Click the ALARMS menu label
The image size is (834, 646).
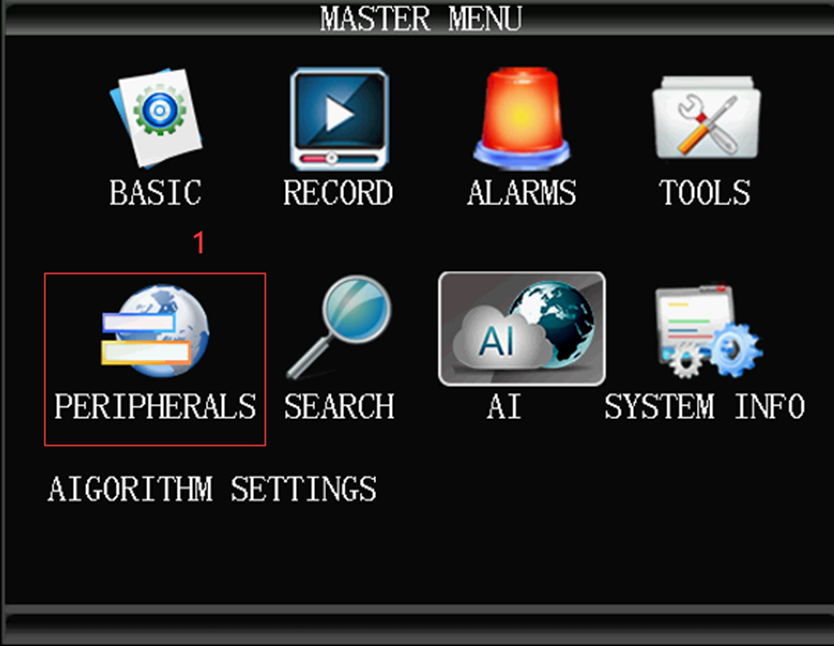[x=522, y=192]
